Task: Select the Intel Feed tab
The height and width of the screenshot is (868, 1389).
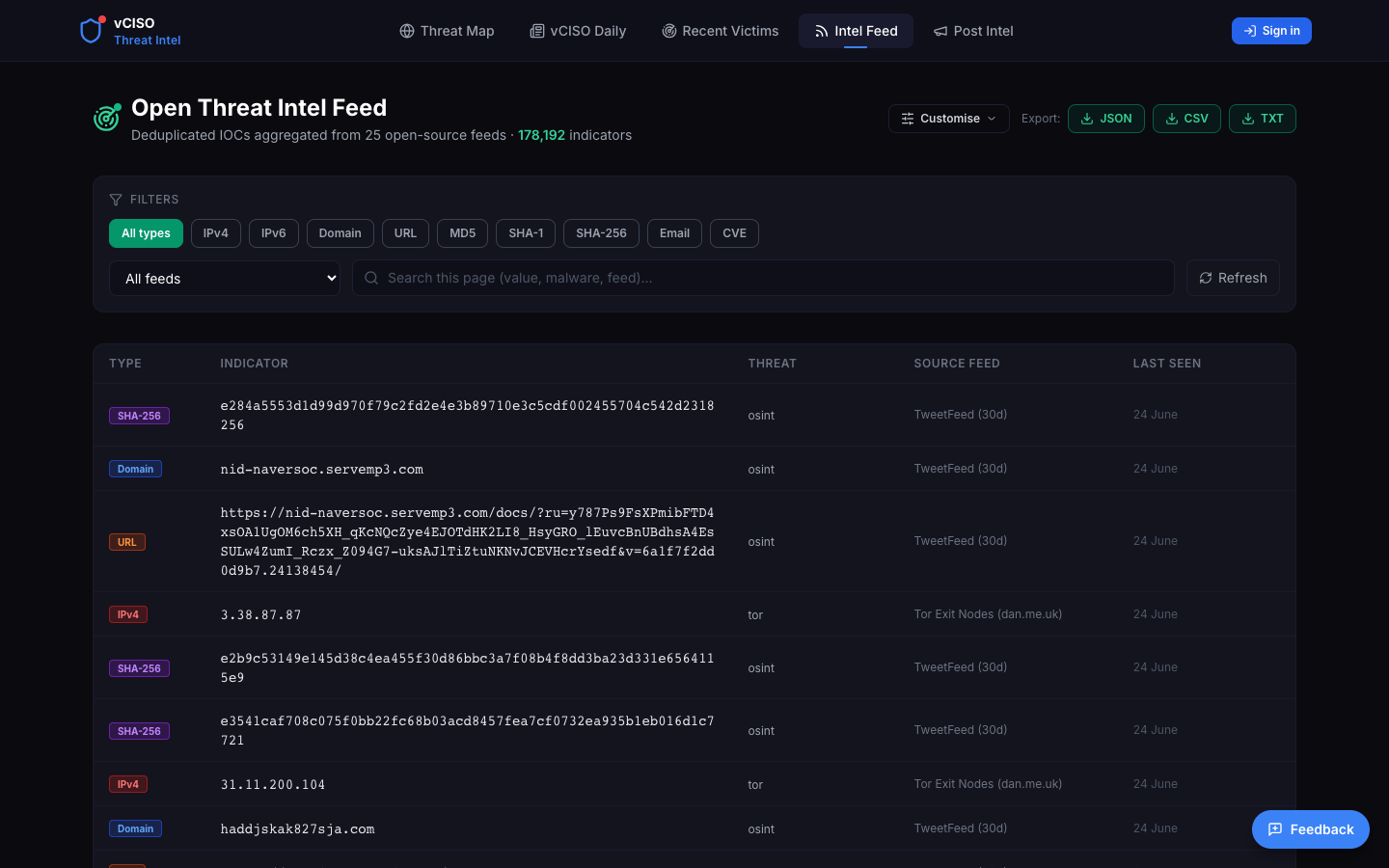Action: pyautogui.click(x=856, y=31)
